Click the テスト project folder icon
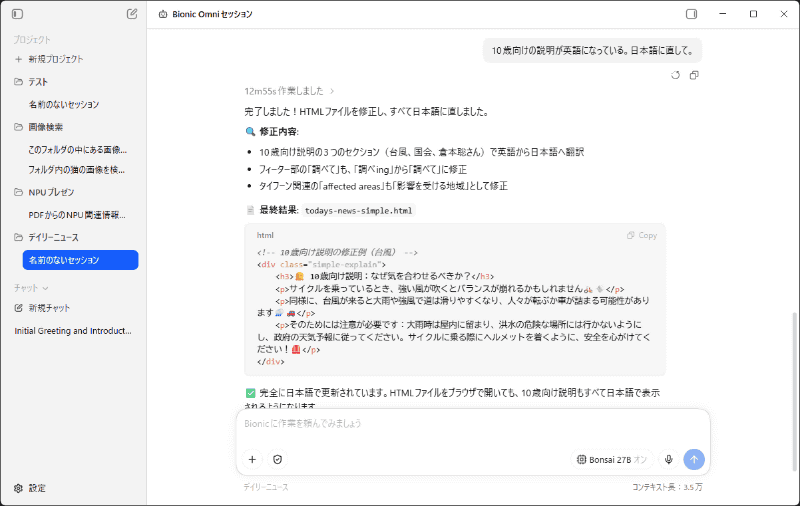This screenshot has width=800, height=506. point(18,82)
